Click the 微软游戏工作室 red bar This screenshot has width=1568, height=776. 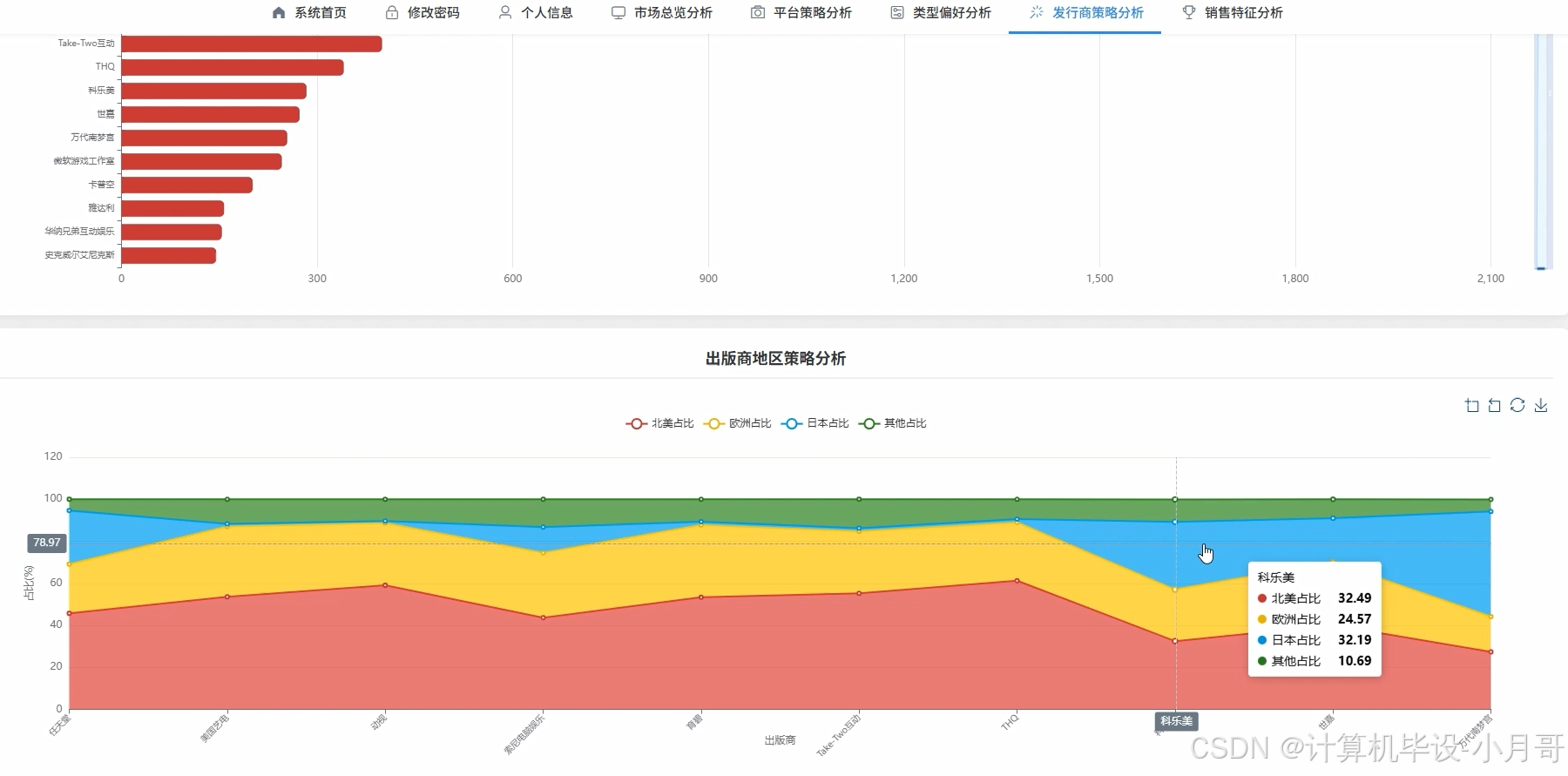coord(202,161)
